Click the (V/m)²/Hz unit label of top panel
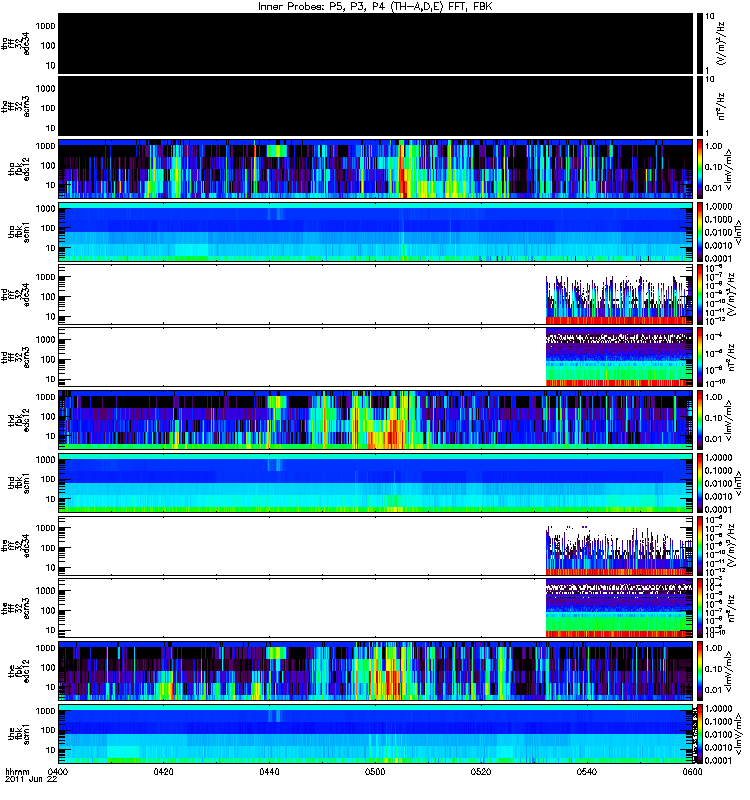 (x=721, y=44)
